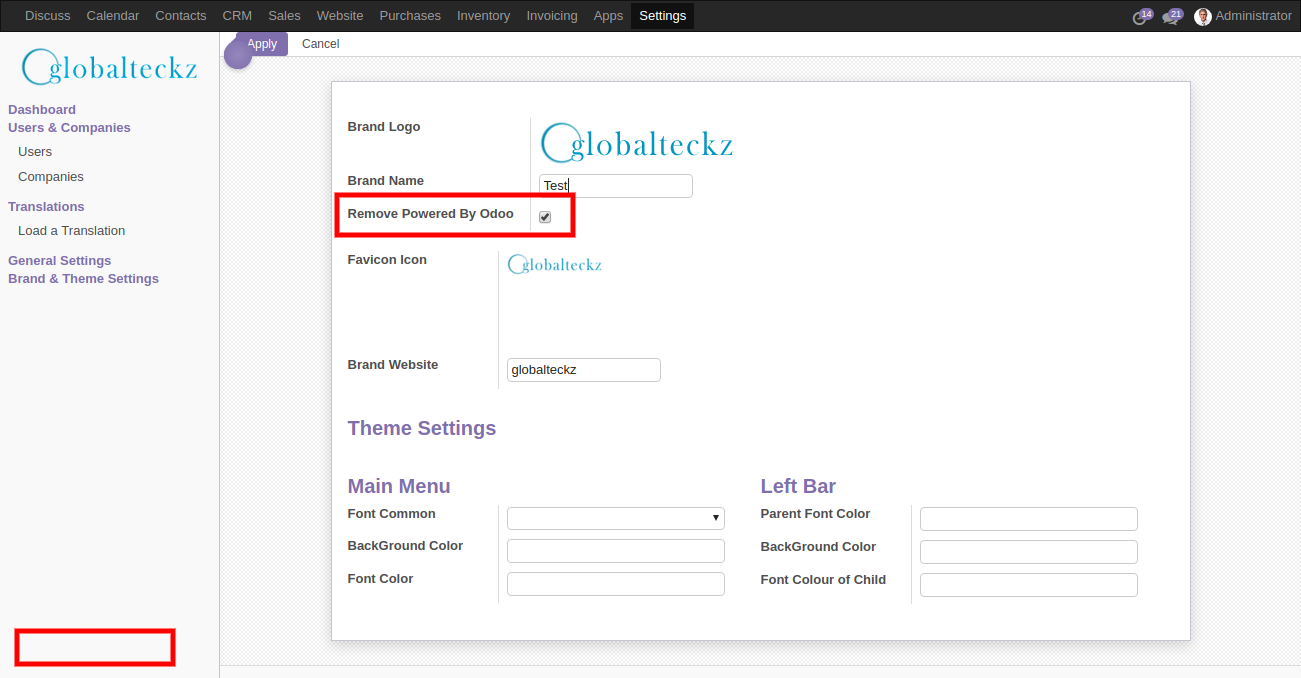1301x678 pixels.
Task: Open Brand & Theme Settings
Action: tap(83, 279)
